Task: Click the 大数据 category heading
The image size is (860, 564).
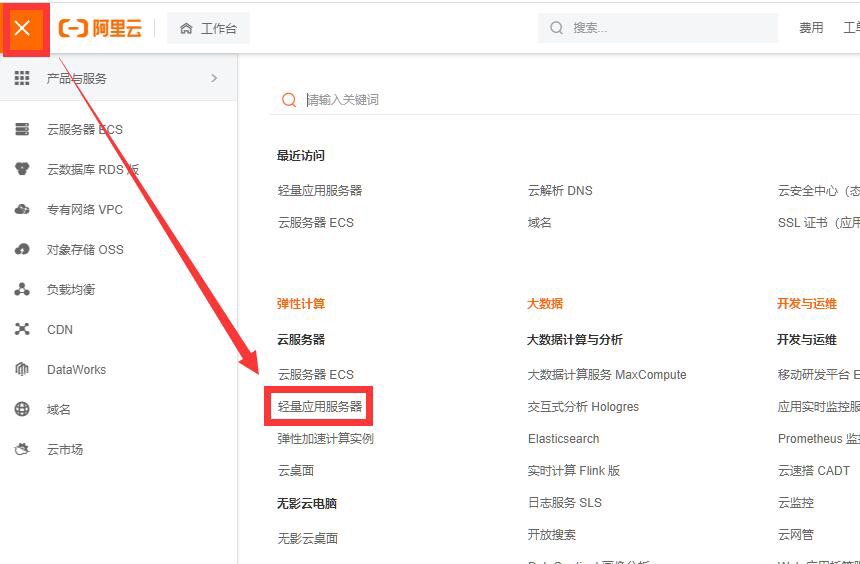Action: pyautogui.click(x=545, y=303)
